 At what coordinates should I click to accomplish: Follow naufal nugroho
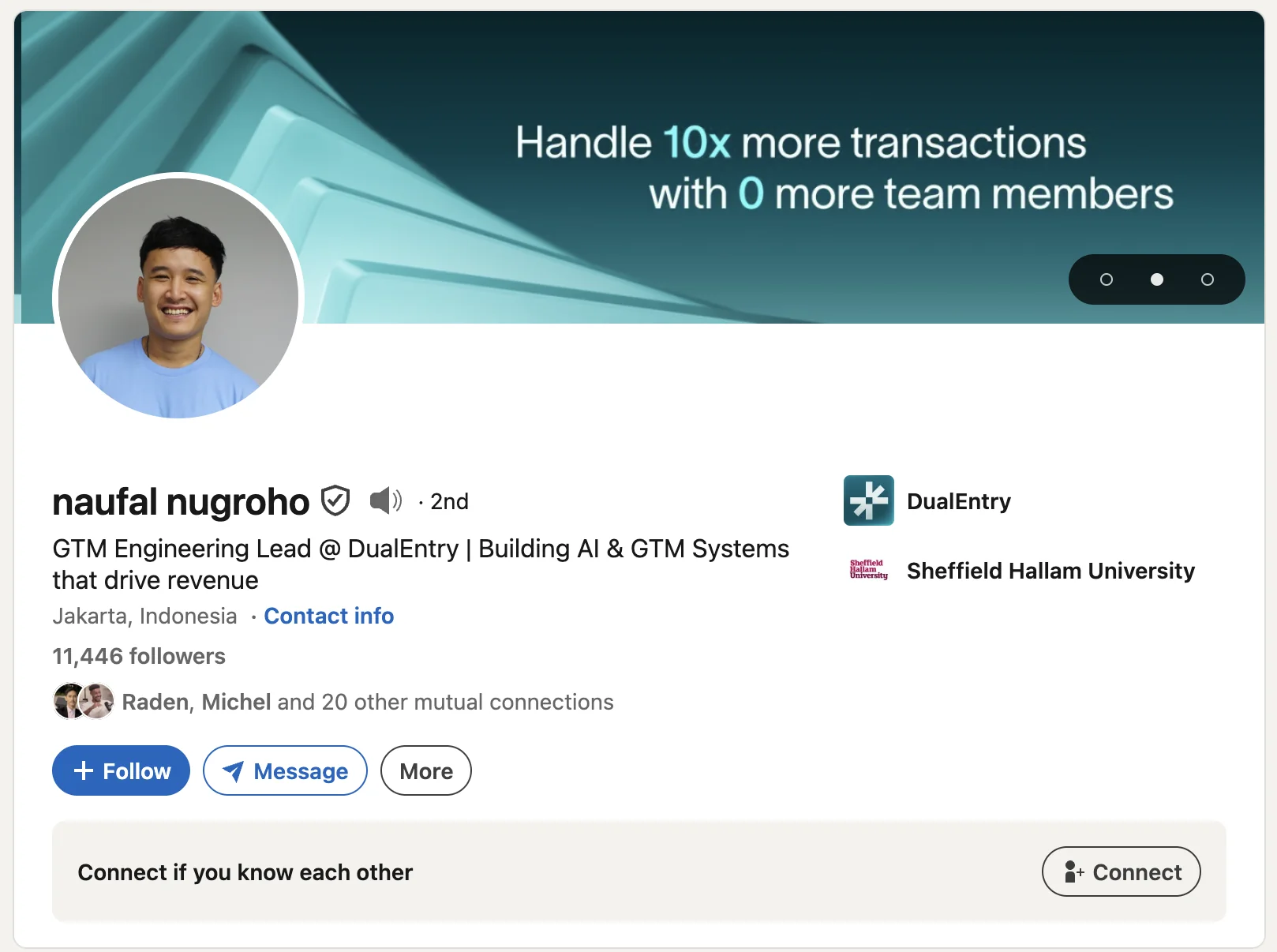coord(121,770)
